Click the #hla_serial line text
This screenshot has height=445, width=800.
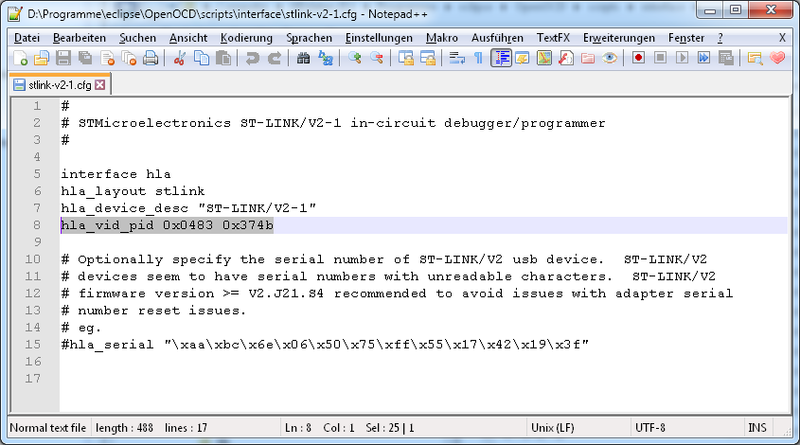point(325,344)
